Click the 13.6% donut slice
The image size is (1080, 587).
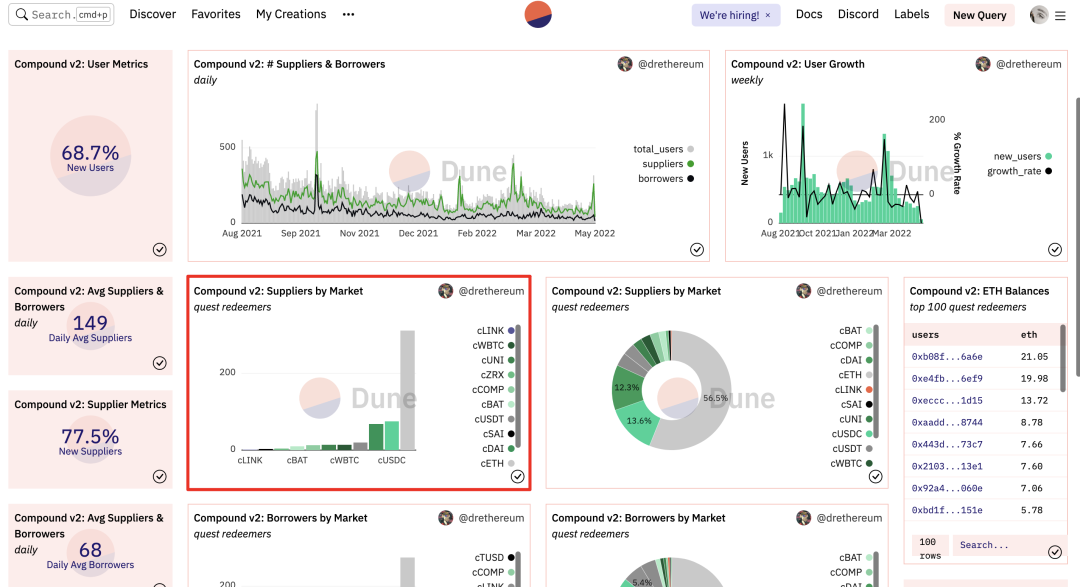(637, 421)
